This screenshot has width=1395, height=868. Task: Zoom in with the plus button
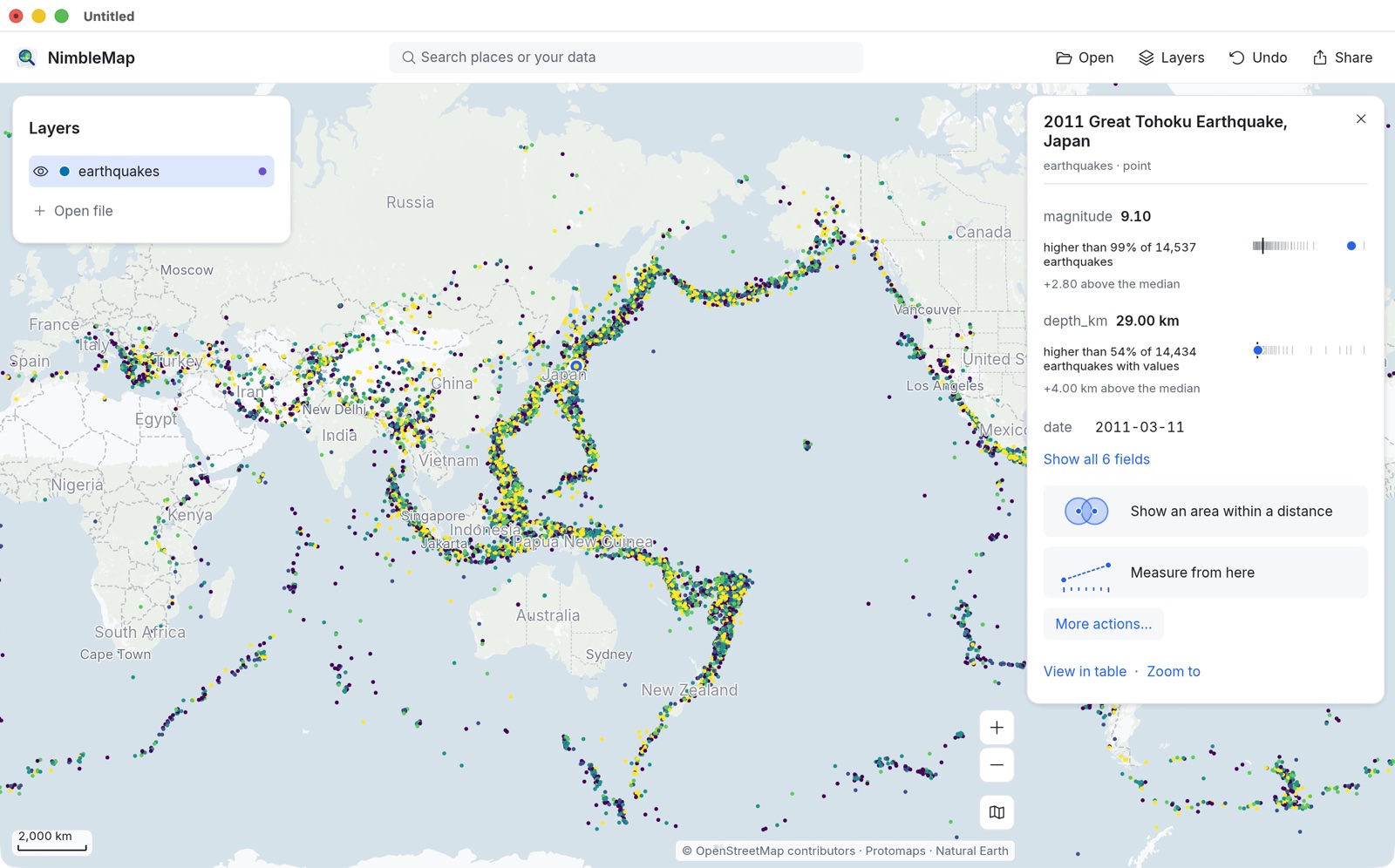click(x=997, y=728)
